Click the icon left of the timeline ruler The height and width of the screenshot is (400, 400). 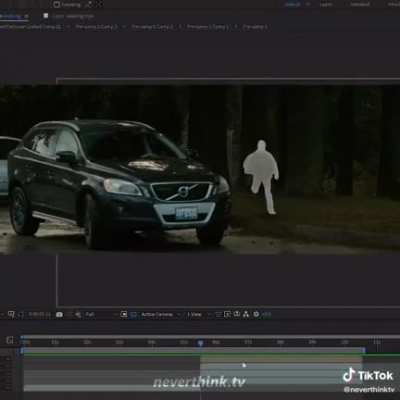(10, 340)
